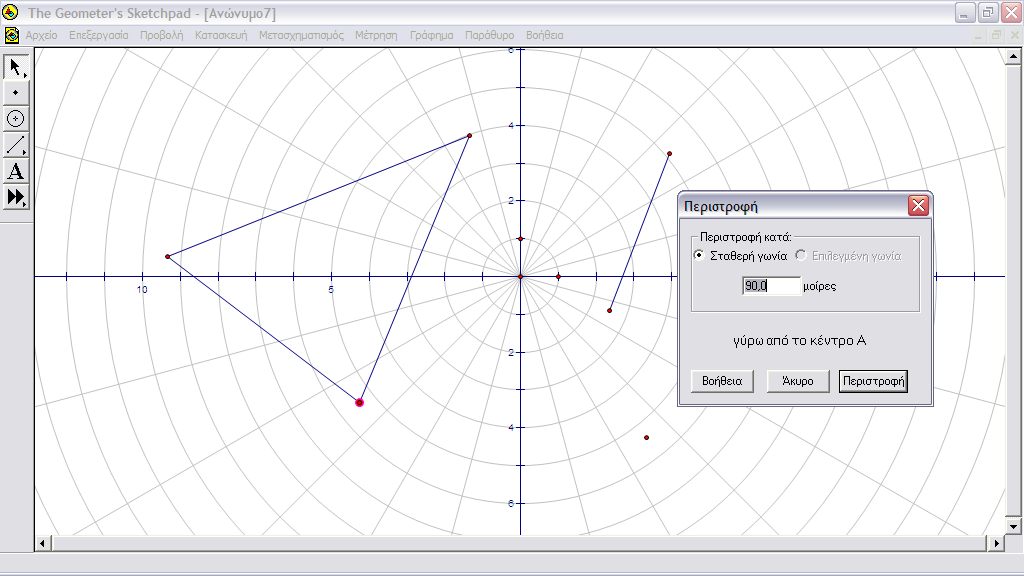Click the 'Περιστροφή κατά:' group label
This screenshot has height=576, width=1024.
point(745,237)
